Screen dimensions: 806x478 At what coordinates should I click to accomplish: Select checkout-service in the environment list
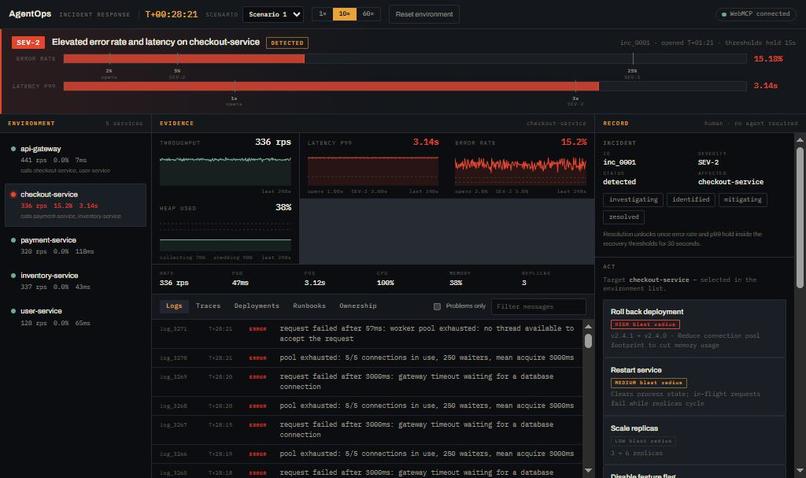(76, 205)
